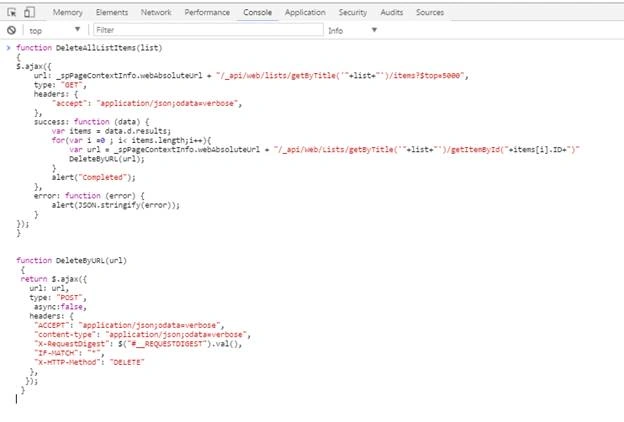Click the 'alert("Completed");' line

[94, 177]
